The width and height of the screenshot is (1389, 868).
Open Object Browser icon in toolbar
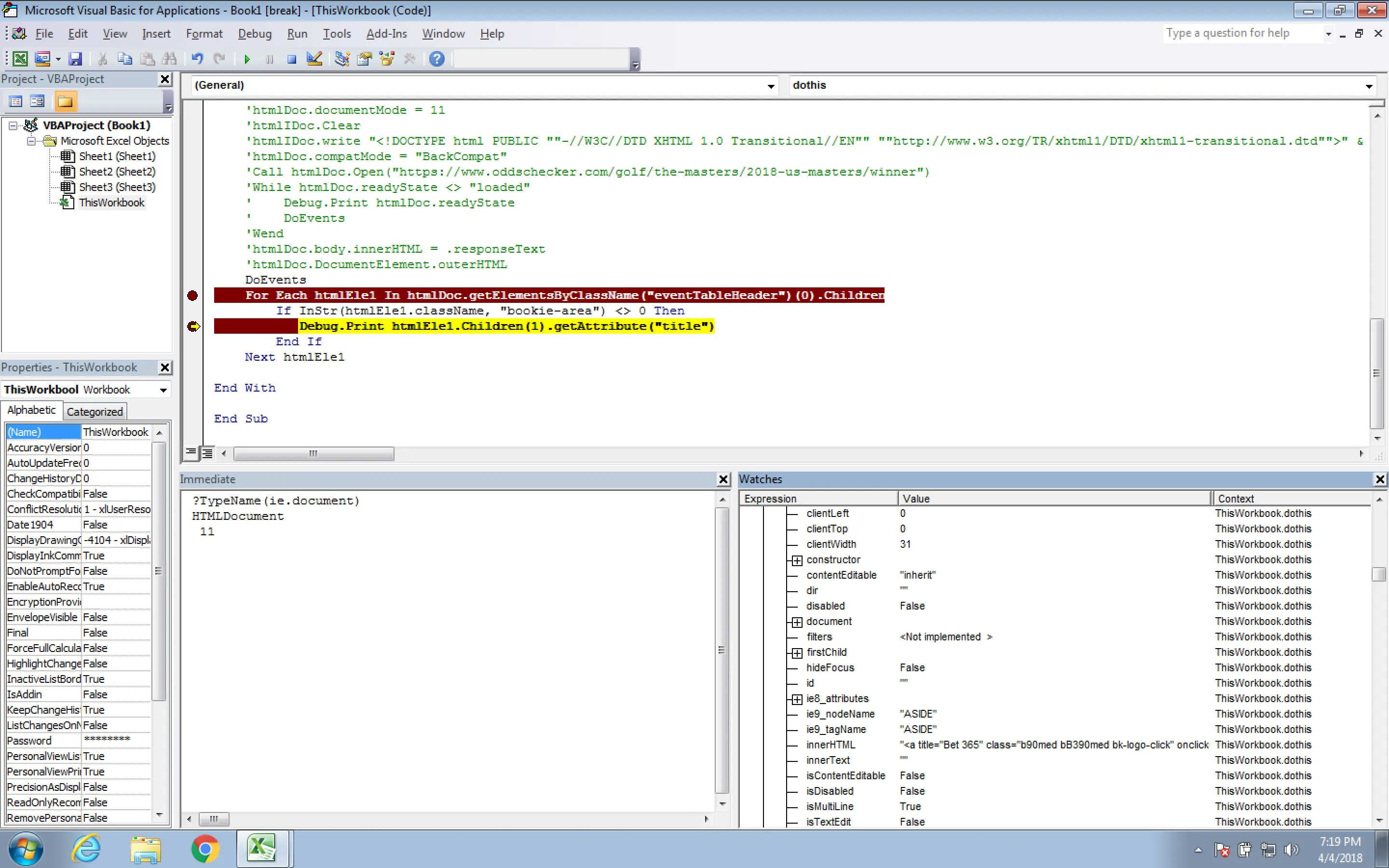(387, 59)
